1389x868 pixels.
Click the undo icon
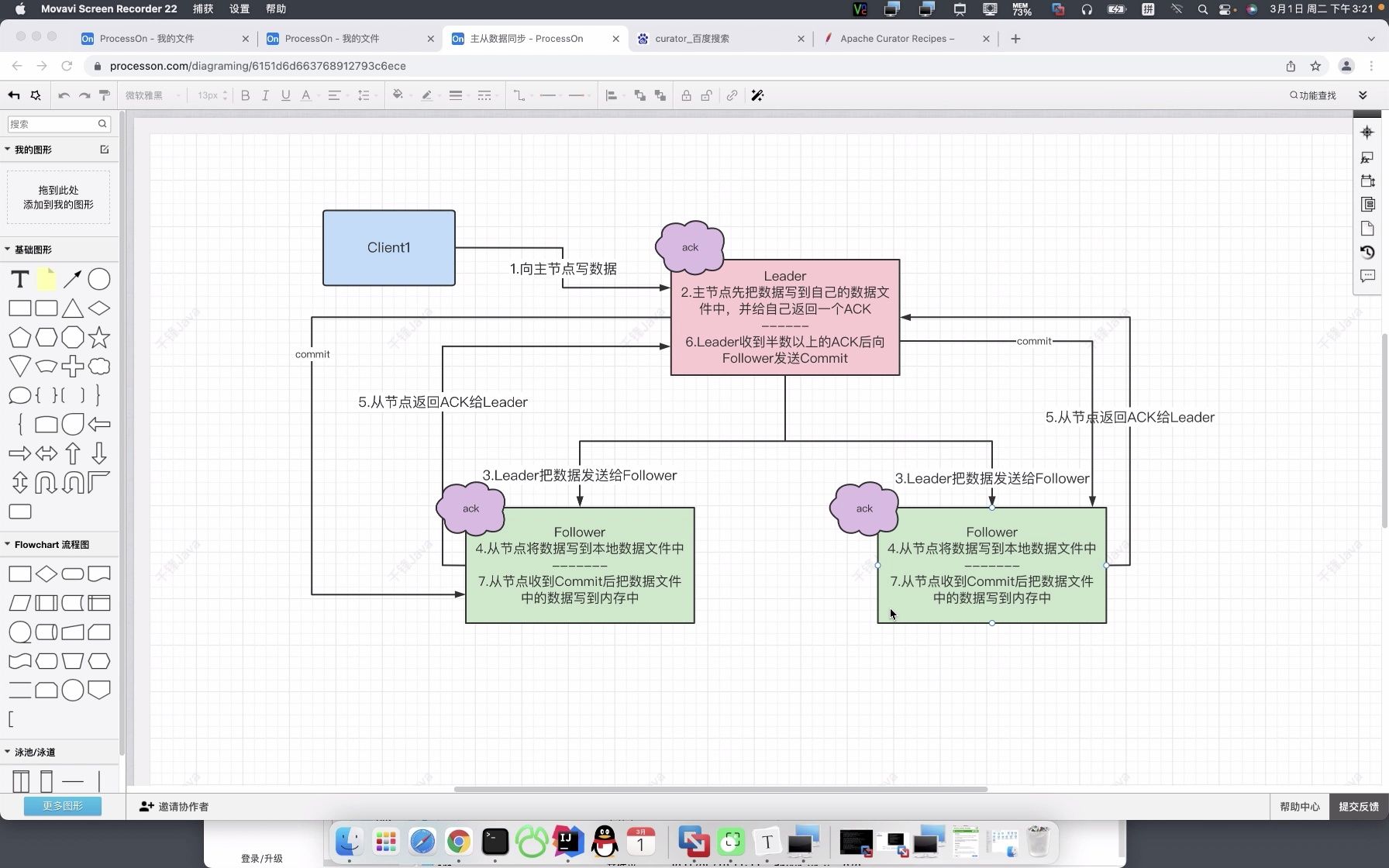64,95
